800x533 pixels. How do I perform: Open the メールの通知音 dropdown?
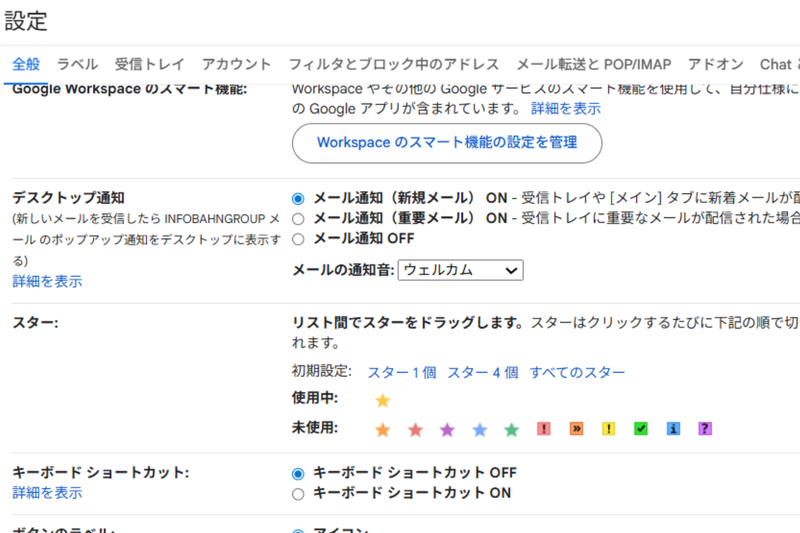tap(460, 270)
